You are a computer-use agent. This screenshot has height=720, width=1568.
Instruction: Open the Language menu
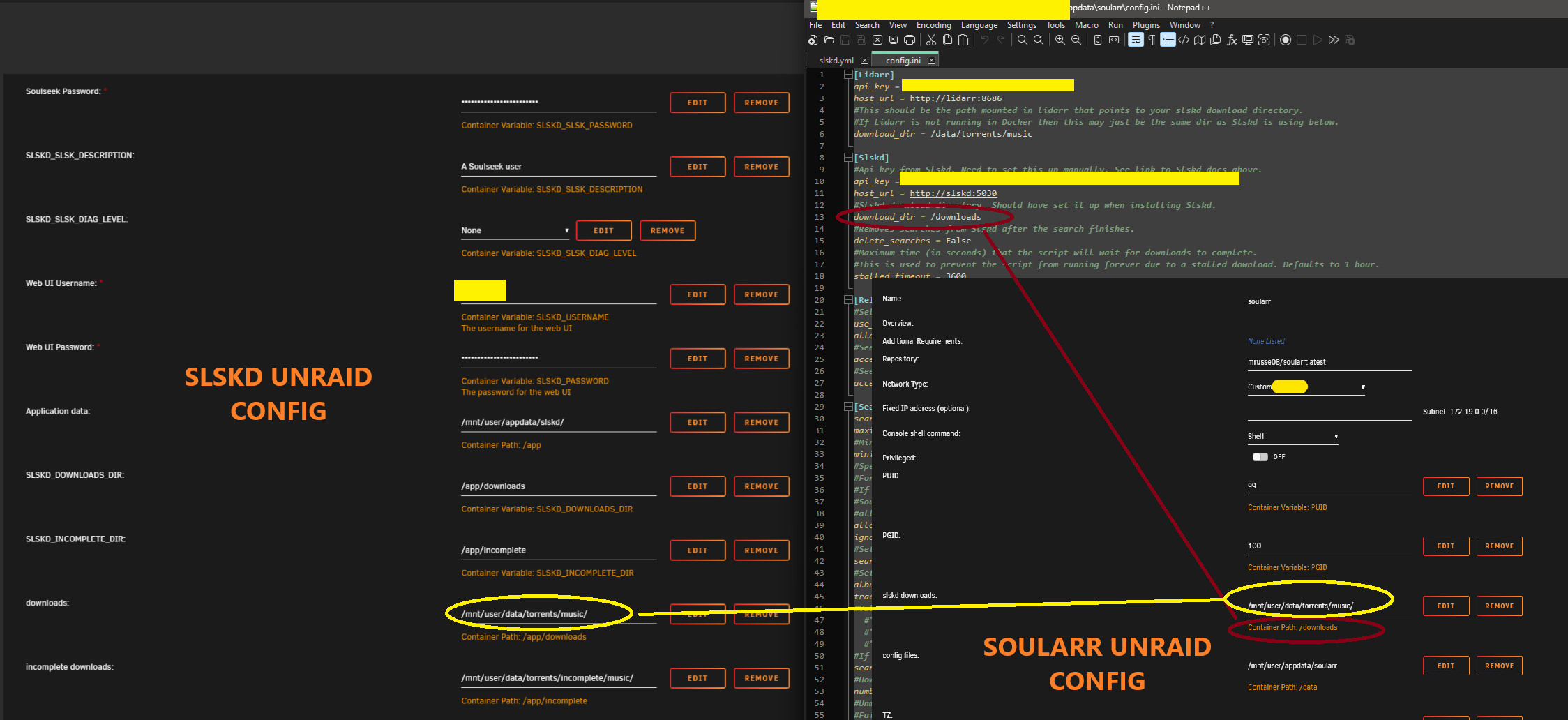979,25
